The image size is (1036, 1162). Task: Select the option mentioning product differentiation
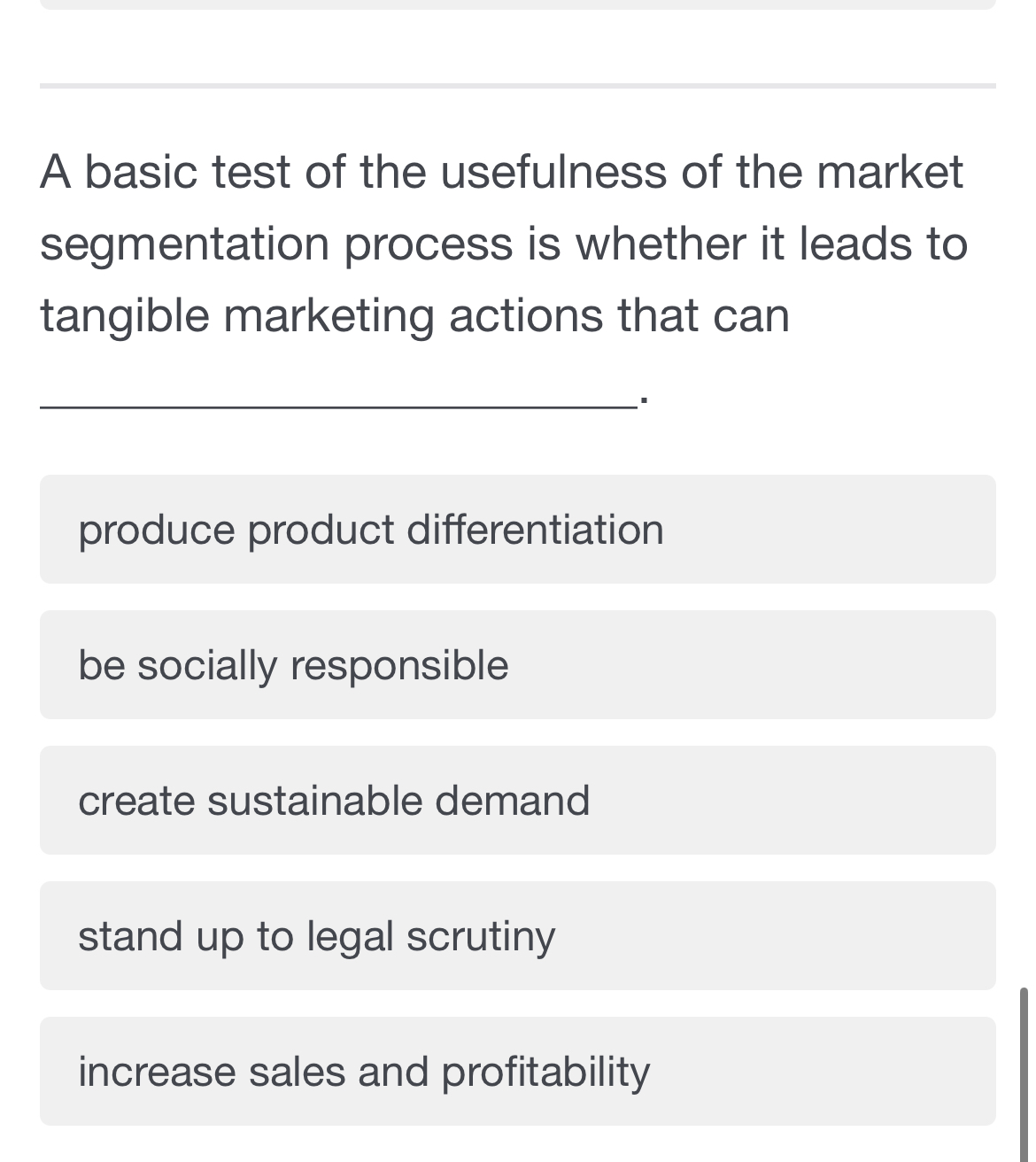pyautogui.click(x=372, y=530)
